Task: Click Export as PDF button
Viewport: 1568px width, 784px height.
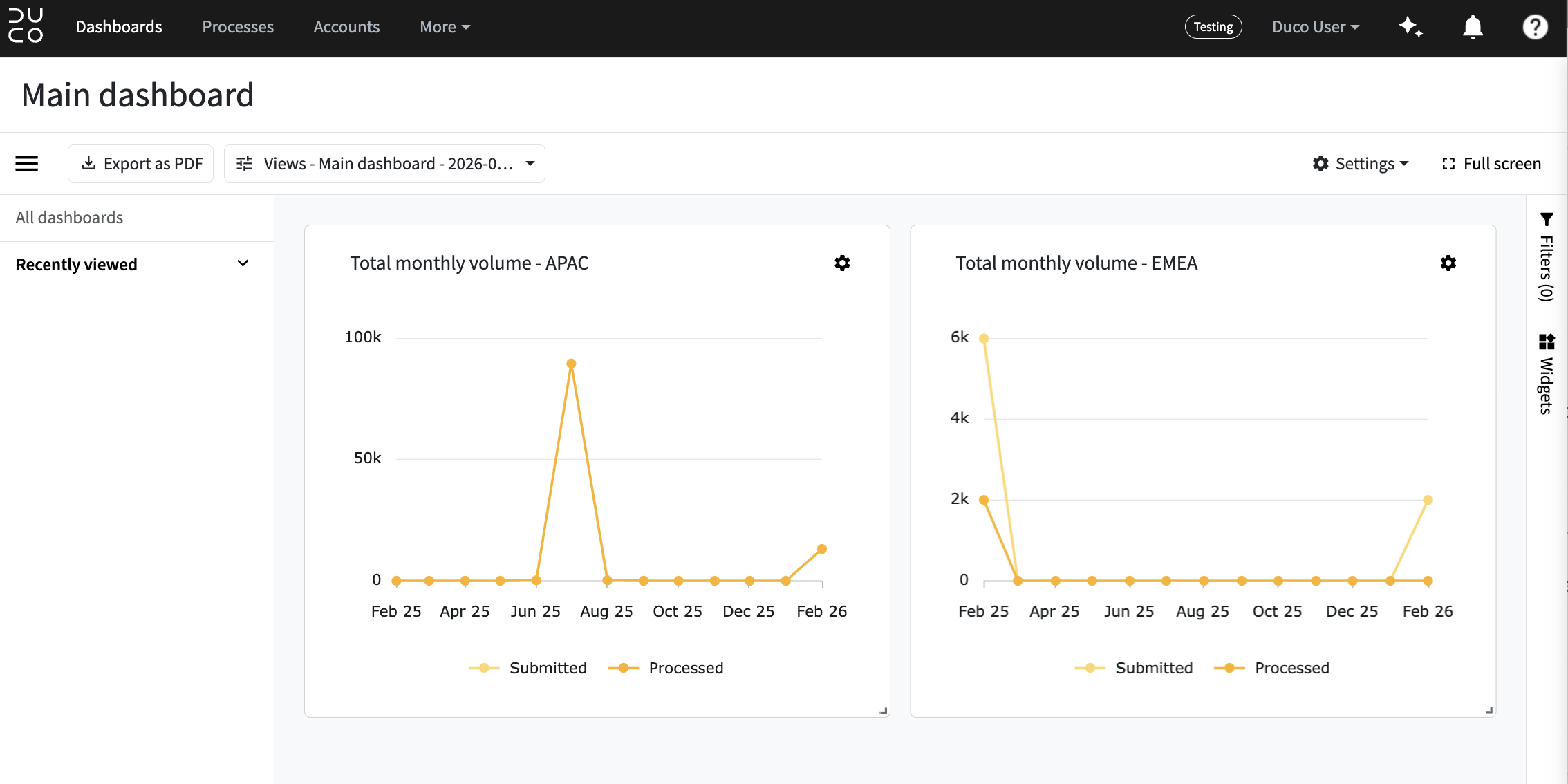Action: click(141, 164)
